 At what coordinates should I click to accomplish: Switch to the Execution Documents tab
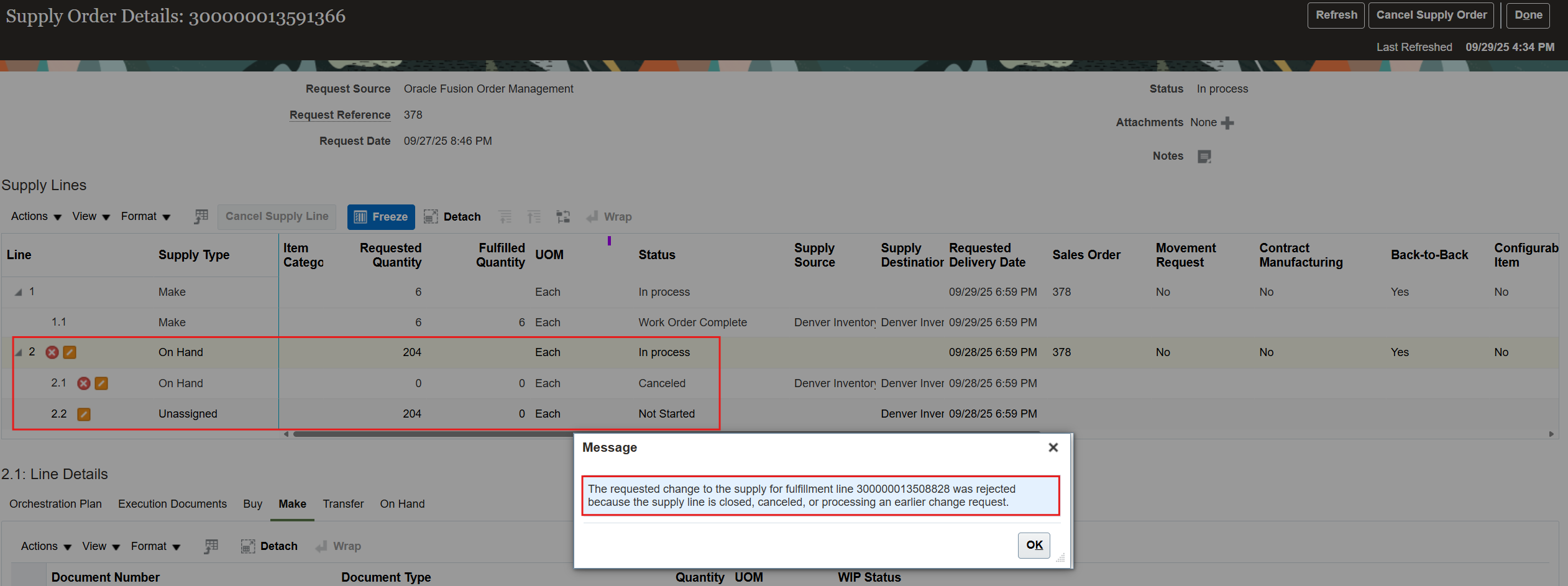[x=172, y=504]
